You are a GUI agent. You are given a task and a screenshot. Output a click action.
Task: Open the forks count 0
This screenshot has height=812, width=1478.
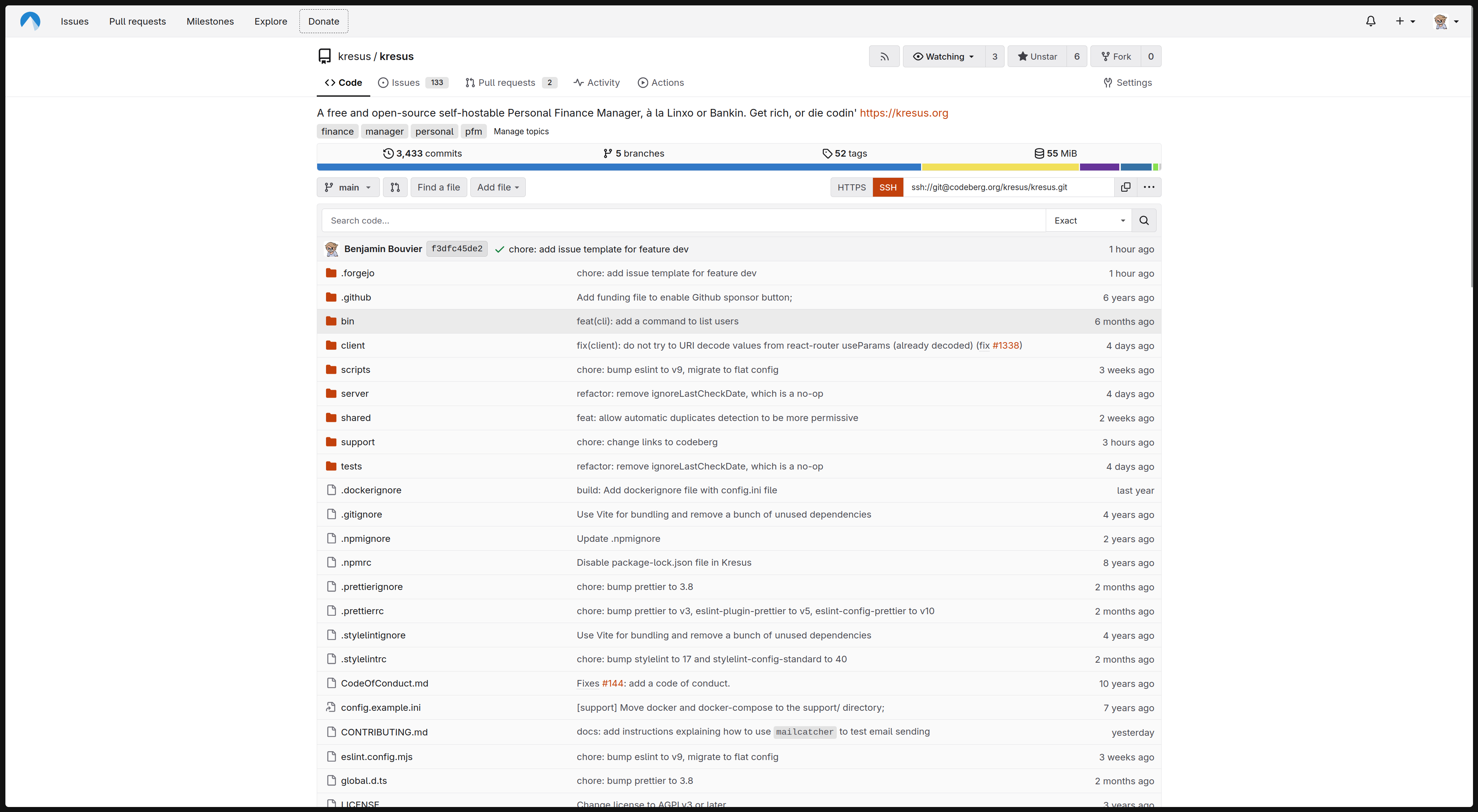click(x=1151, y=56)
